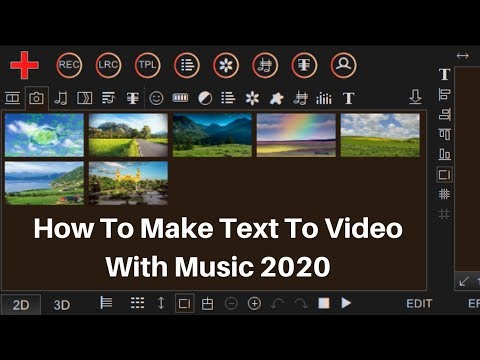Click the half-filled circle mask icon
This screenshot has height=360, width=480.
tap(205, 98)
